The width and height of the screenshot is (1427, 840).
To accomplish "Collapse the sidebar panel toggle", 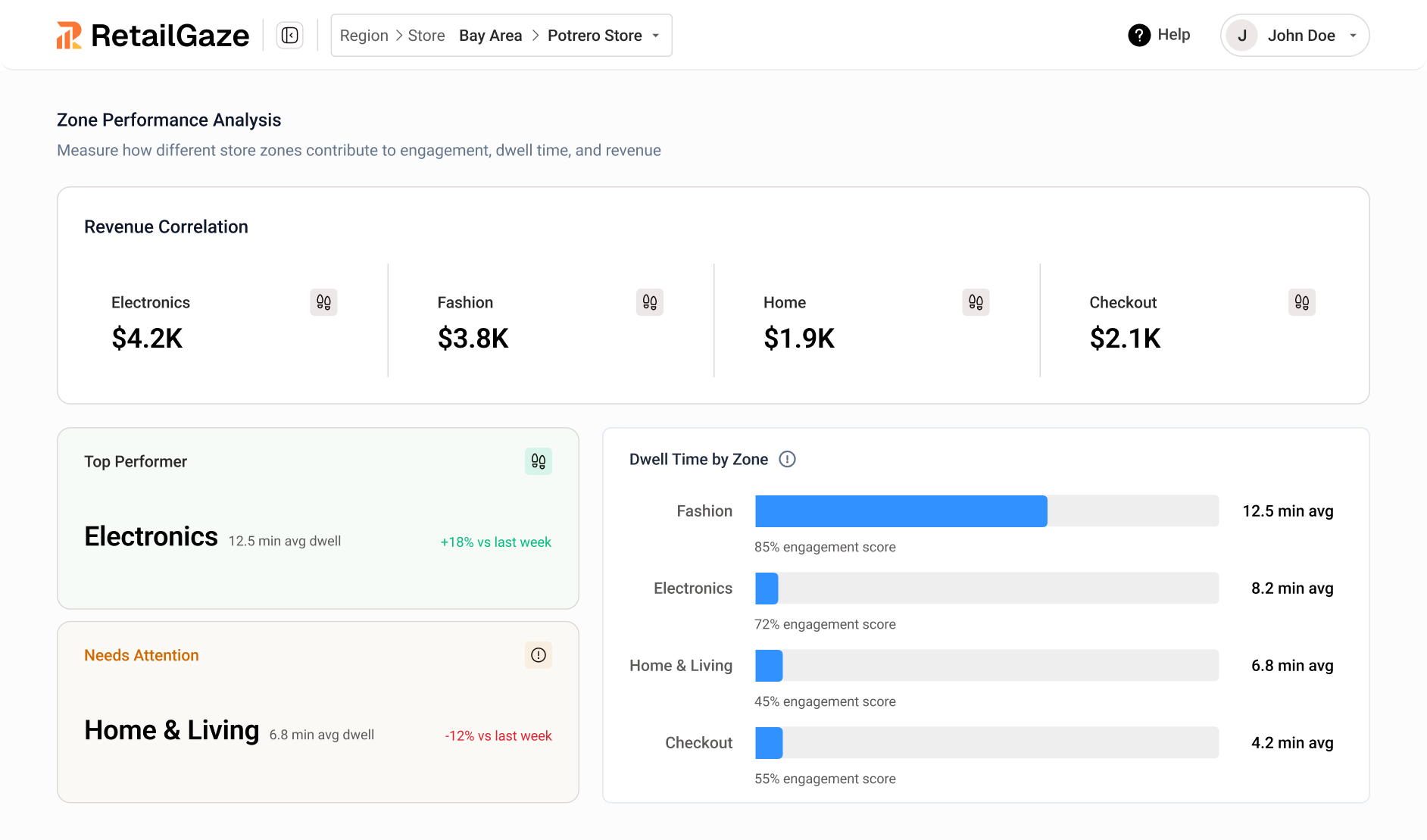I will coord(289,36).
